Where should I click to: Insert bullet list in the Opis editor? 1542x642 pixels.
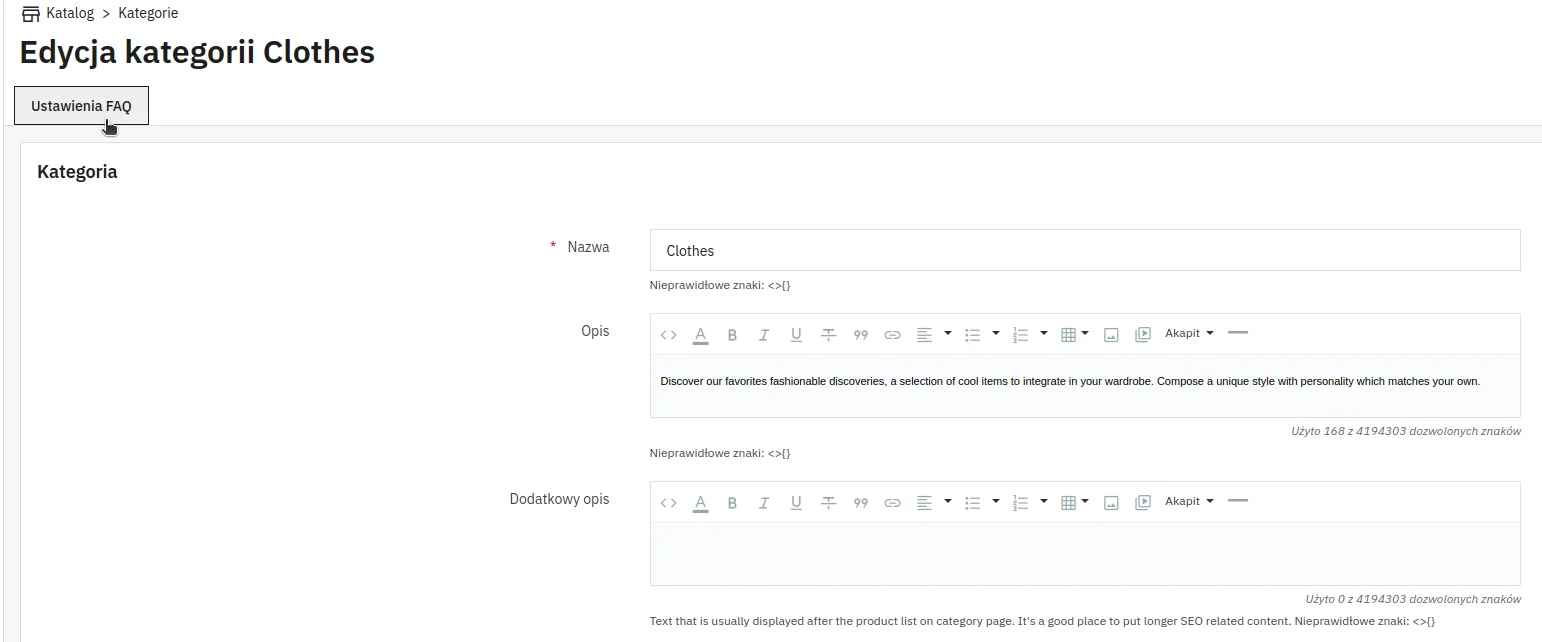972,335
